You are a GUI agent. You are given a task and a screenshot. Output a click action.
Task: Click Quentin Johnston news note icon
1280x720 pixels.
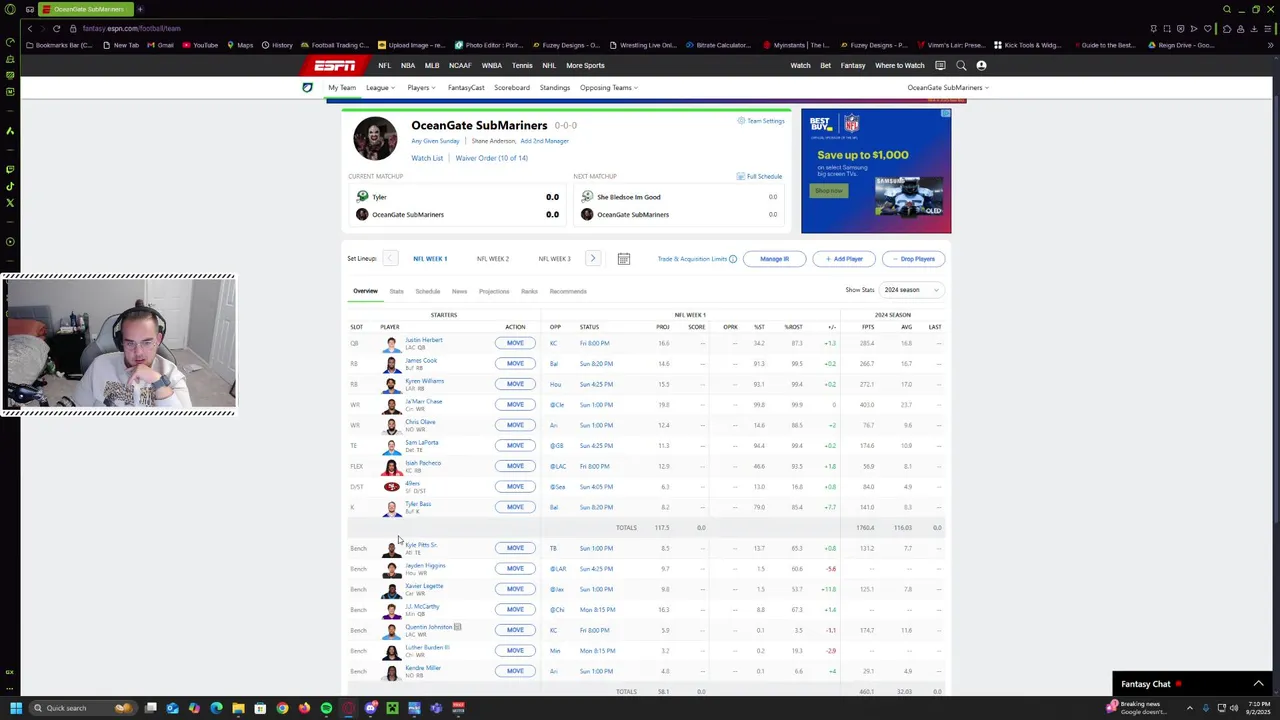[457, 627]
